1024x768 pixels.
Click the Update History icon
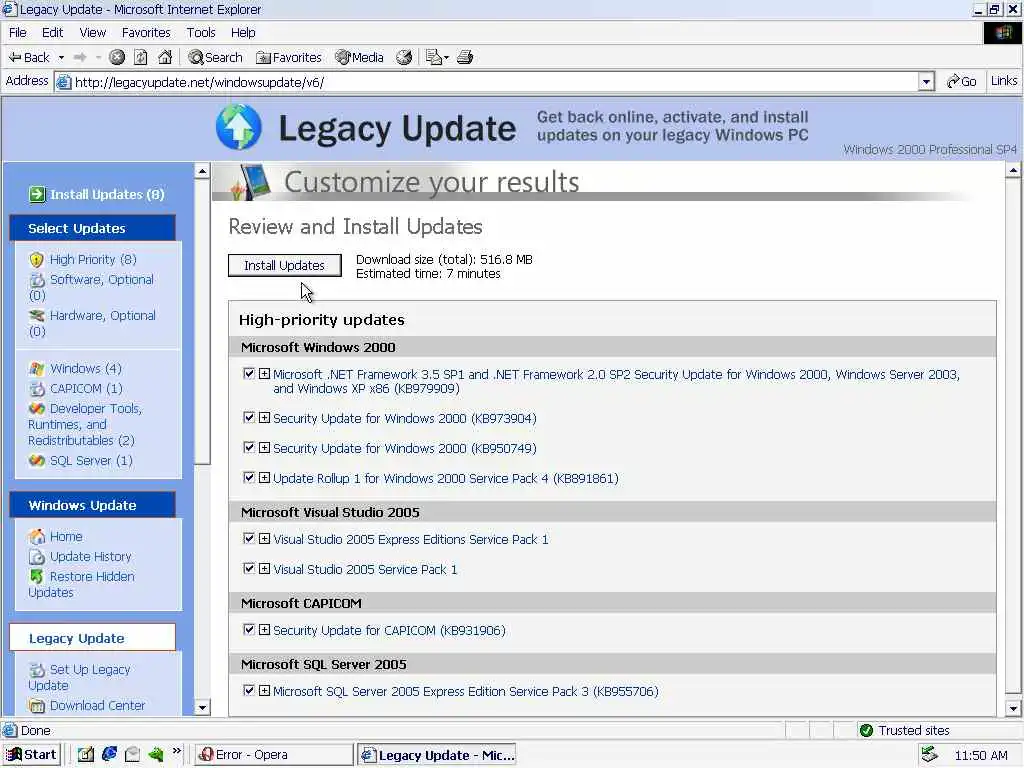(x=37, y=557)
